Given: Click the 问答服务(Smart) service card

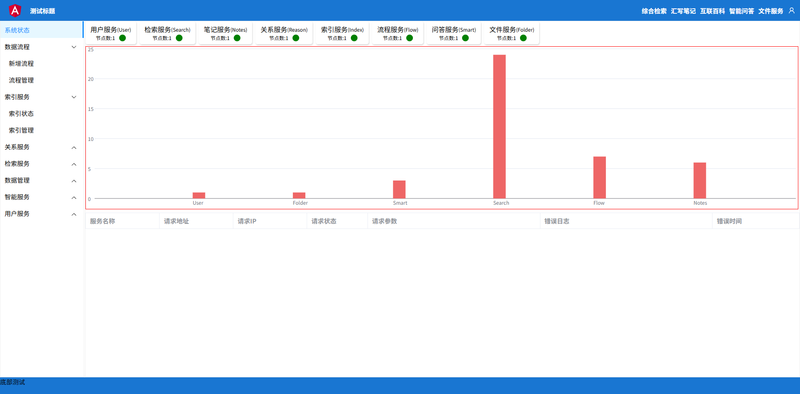Looking at the screenshot, I should pyautogui.click(x=454, y=34).
